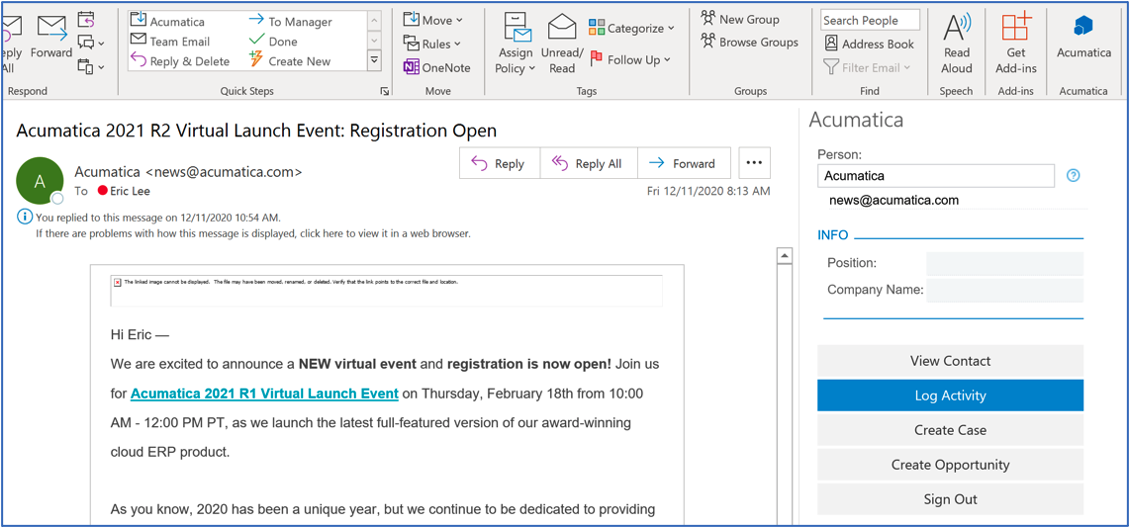The height and width of the screenshot is (530, 1131).
Task: Open the Filter Email dropdown
Action: (867, 68)
